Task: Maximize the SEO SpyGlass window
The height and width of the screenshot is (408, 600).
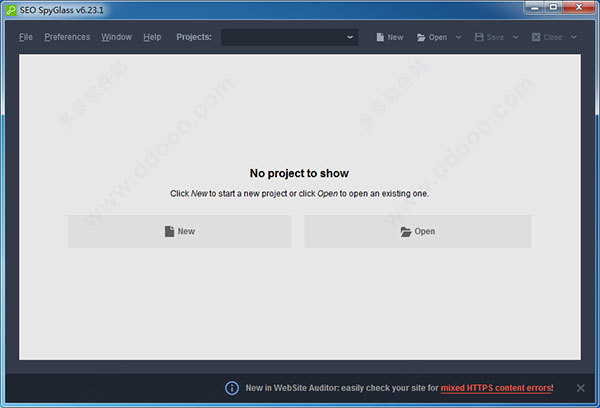Action: point(553,7)
